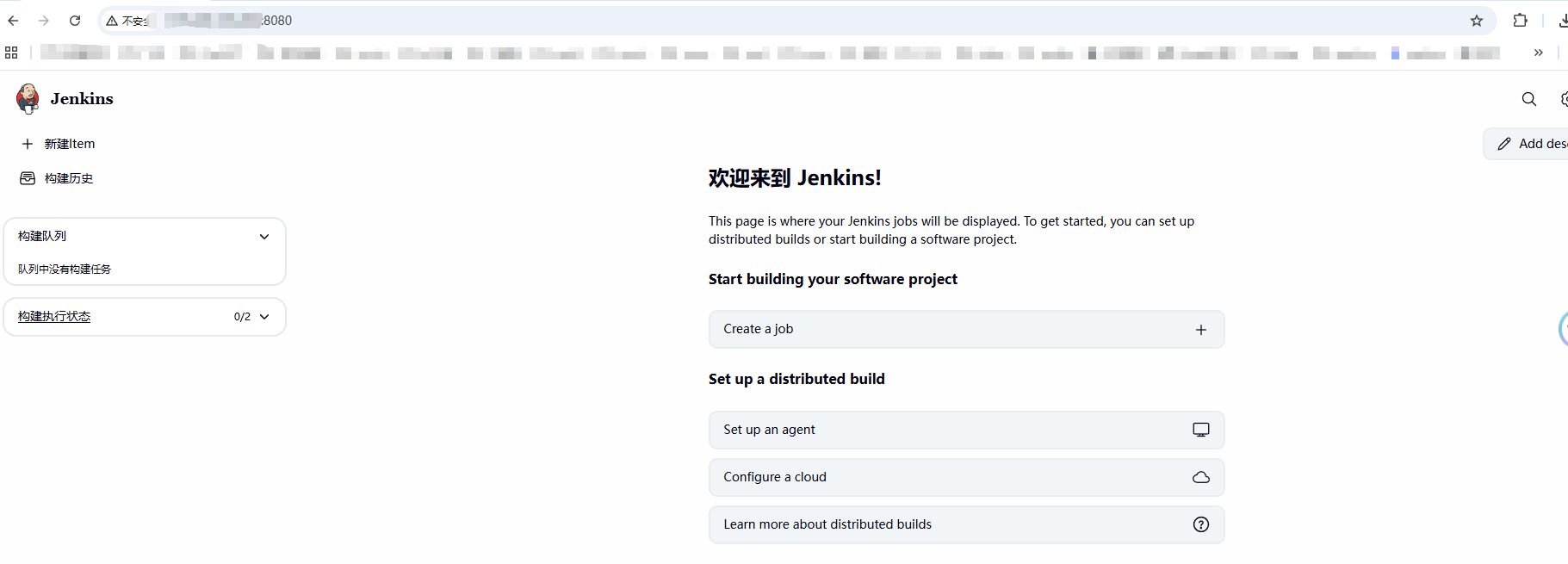Click the browser back arrow

pos(13,21)
